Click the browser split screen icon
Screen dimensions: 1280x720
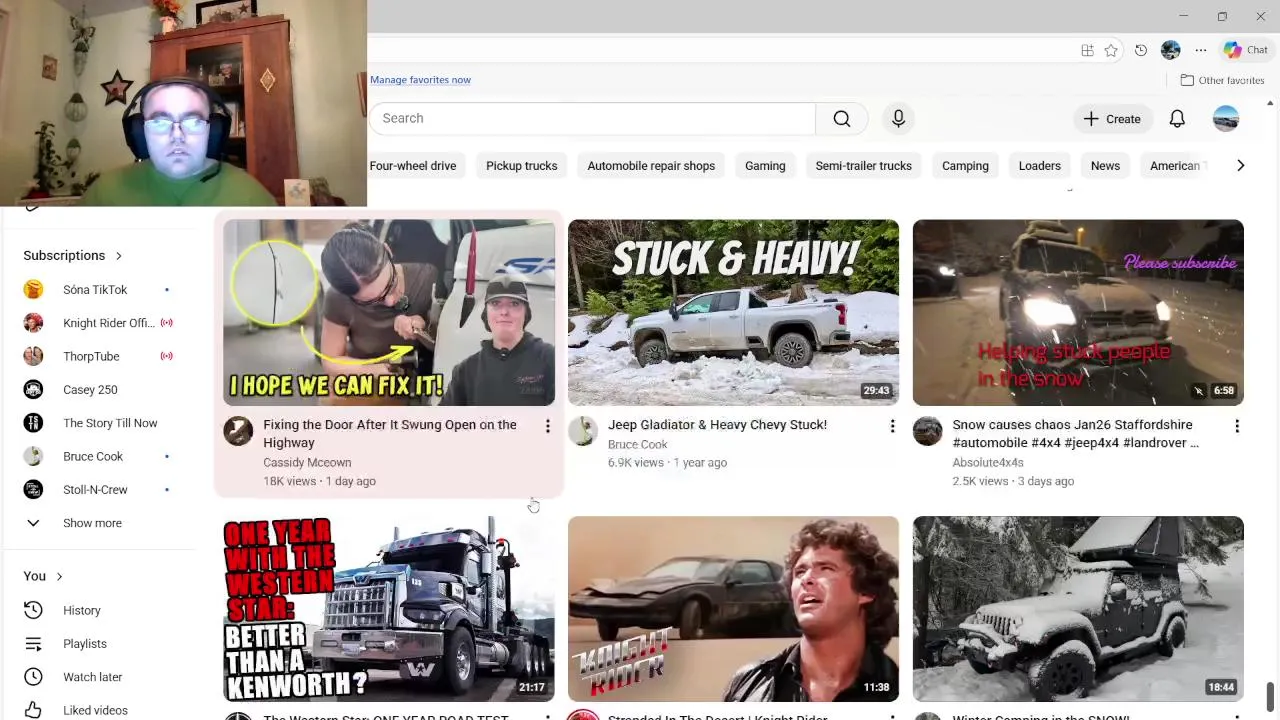pyautogui.click(x=1087, y=50)
